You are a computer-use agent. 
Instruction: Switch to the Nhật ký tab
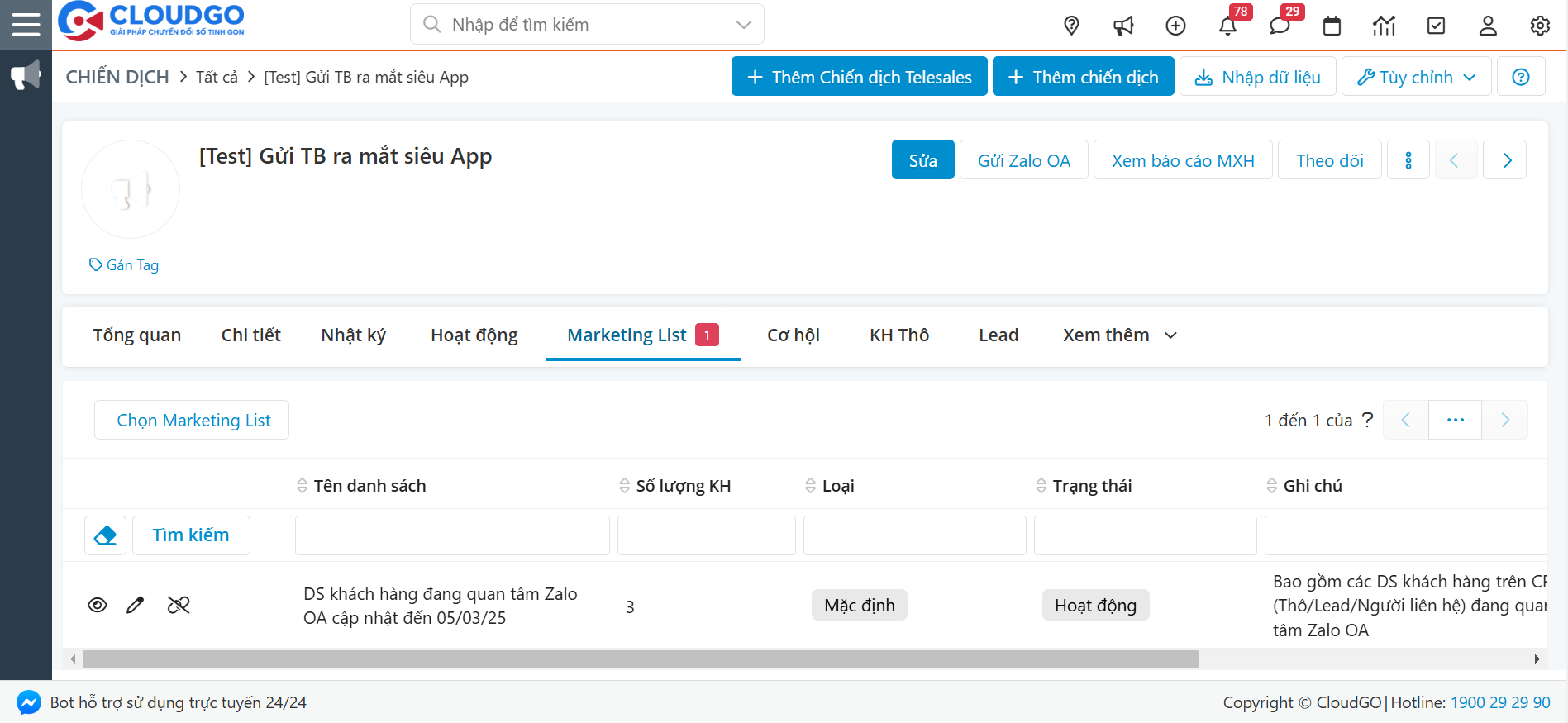click(x=353, y=335)
